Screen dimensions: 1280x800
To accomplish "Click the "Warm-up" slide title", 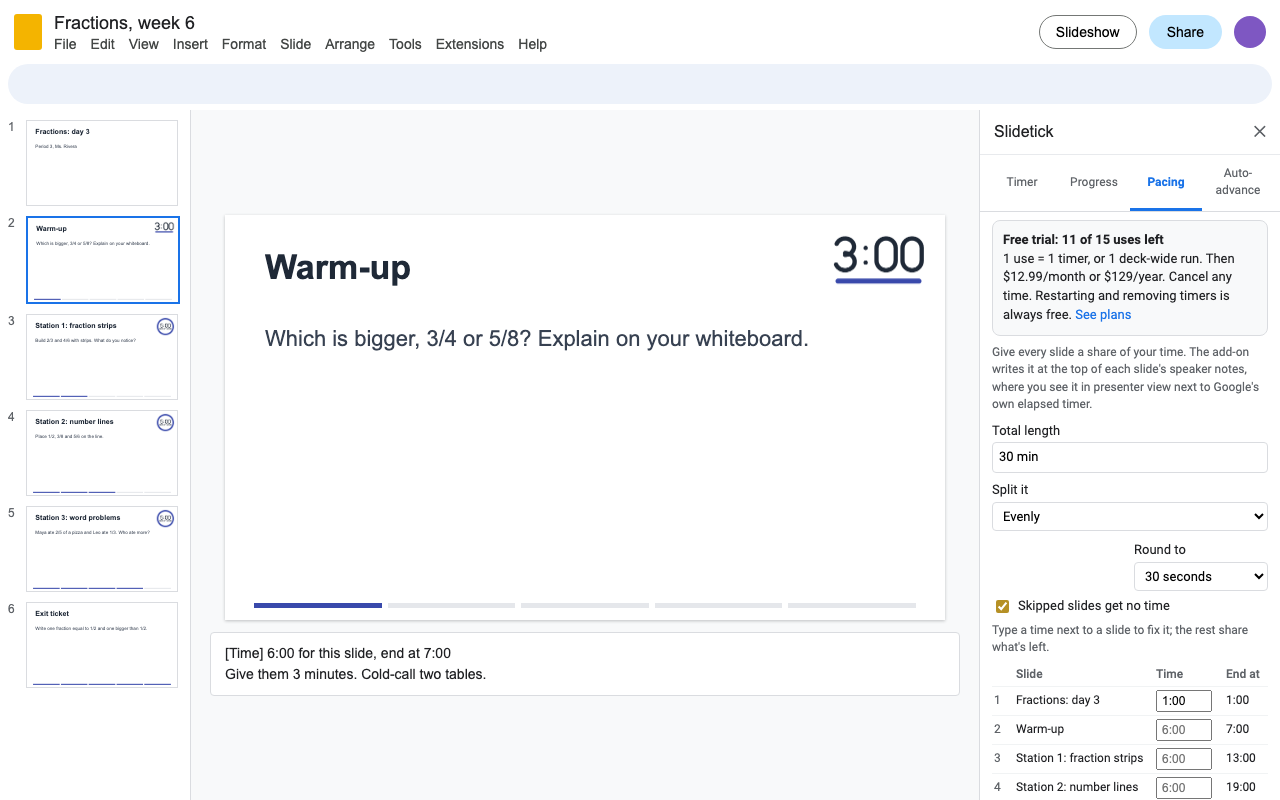I will point(338,267).
